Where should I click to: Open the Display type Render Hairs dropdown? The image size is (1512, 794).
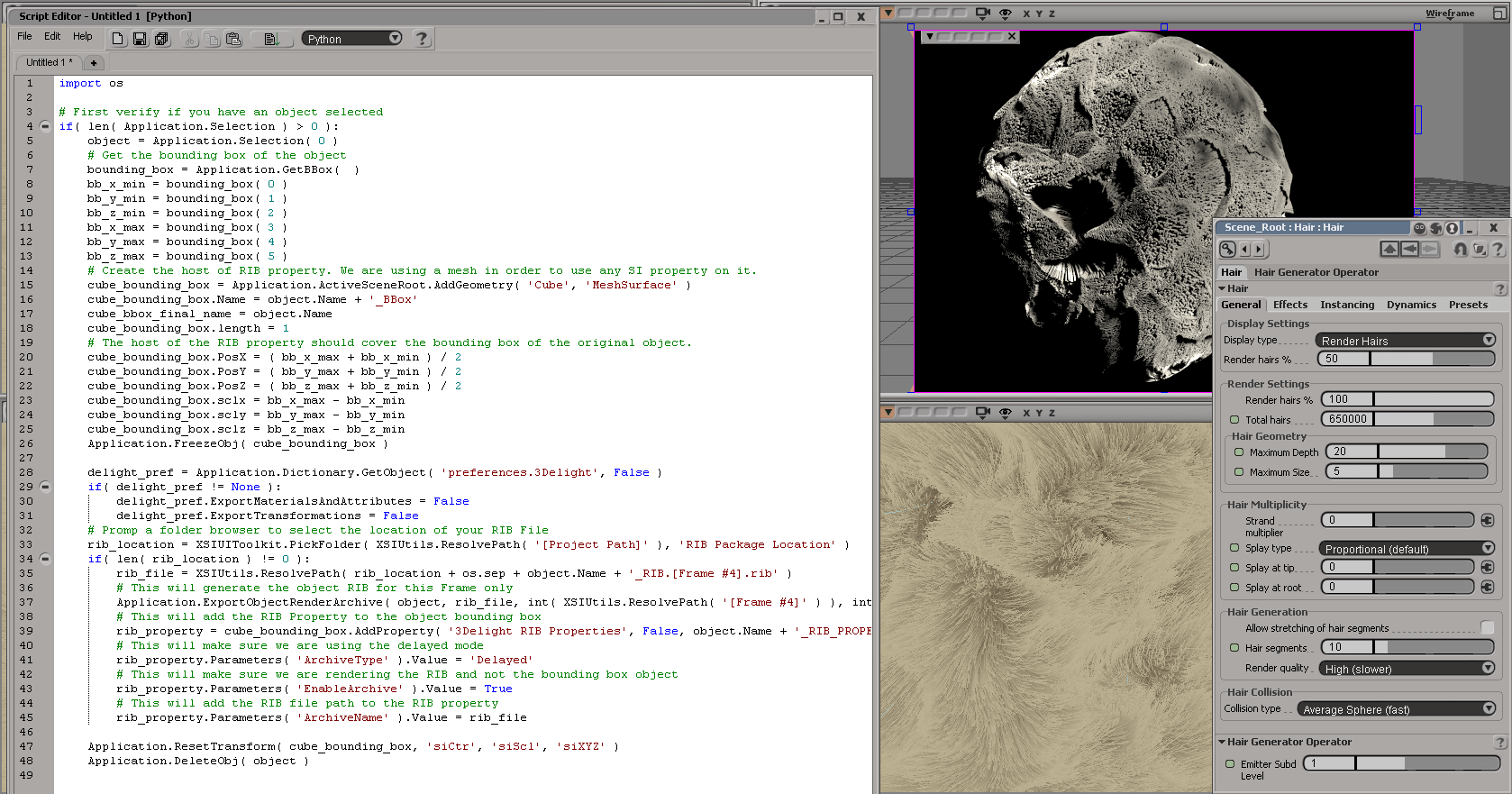pos(1405,341)
